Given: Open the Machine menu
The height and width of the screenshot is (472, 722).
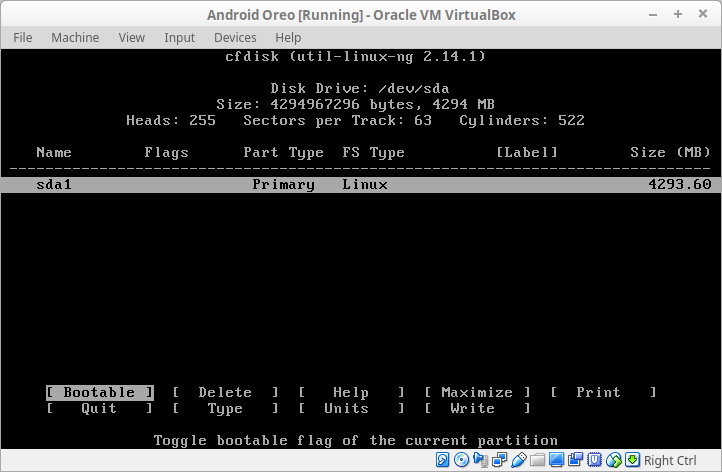Looking at the screenshot, I should coord(75,37).
